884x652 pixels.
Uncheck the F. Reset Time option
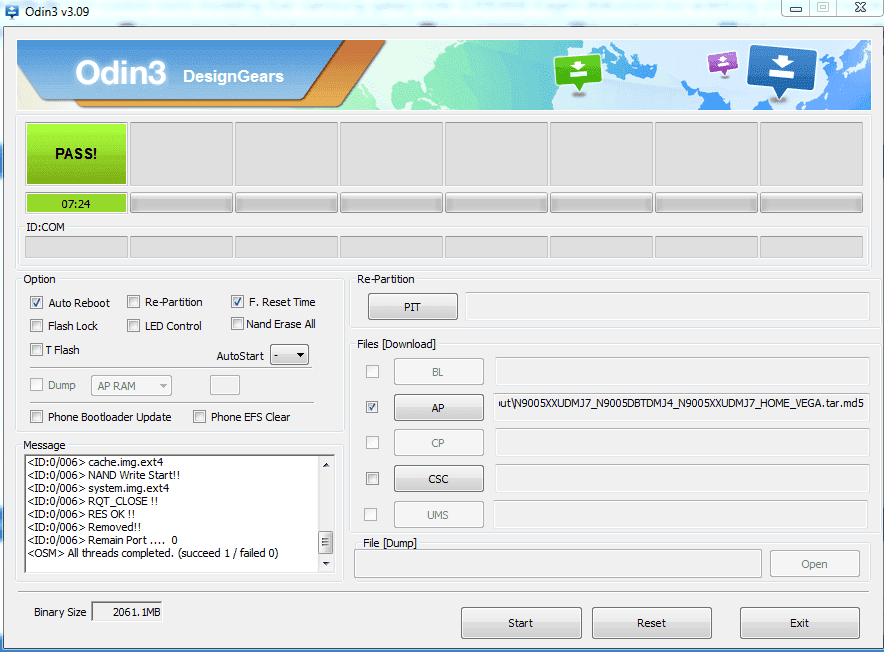(237, 302)
